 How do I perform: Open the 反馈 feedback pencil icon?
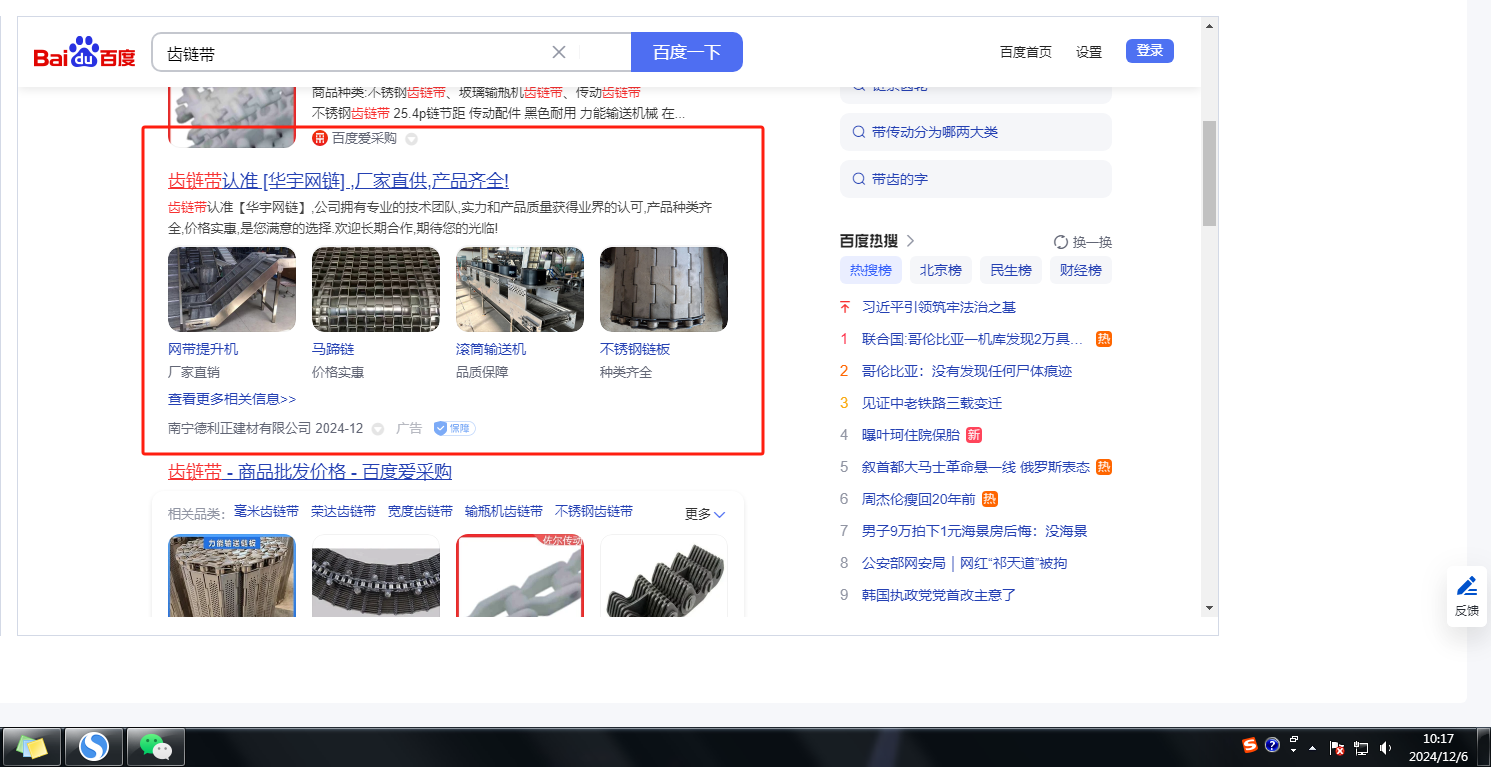(1467, 586)
